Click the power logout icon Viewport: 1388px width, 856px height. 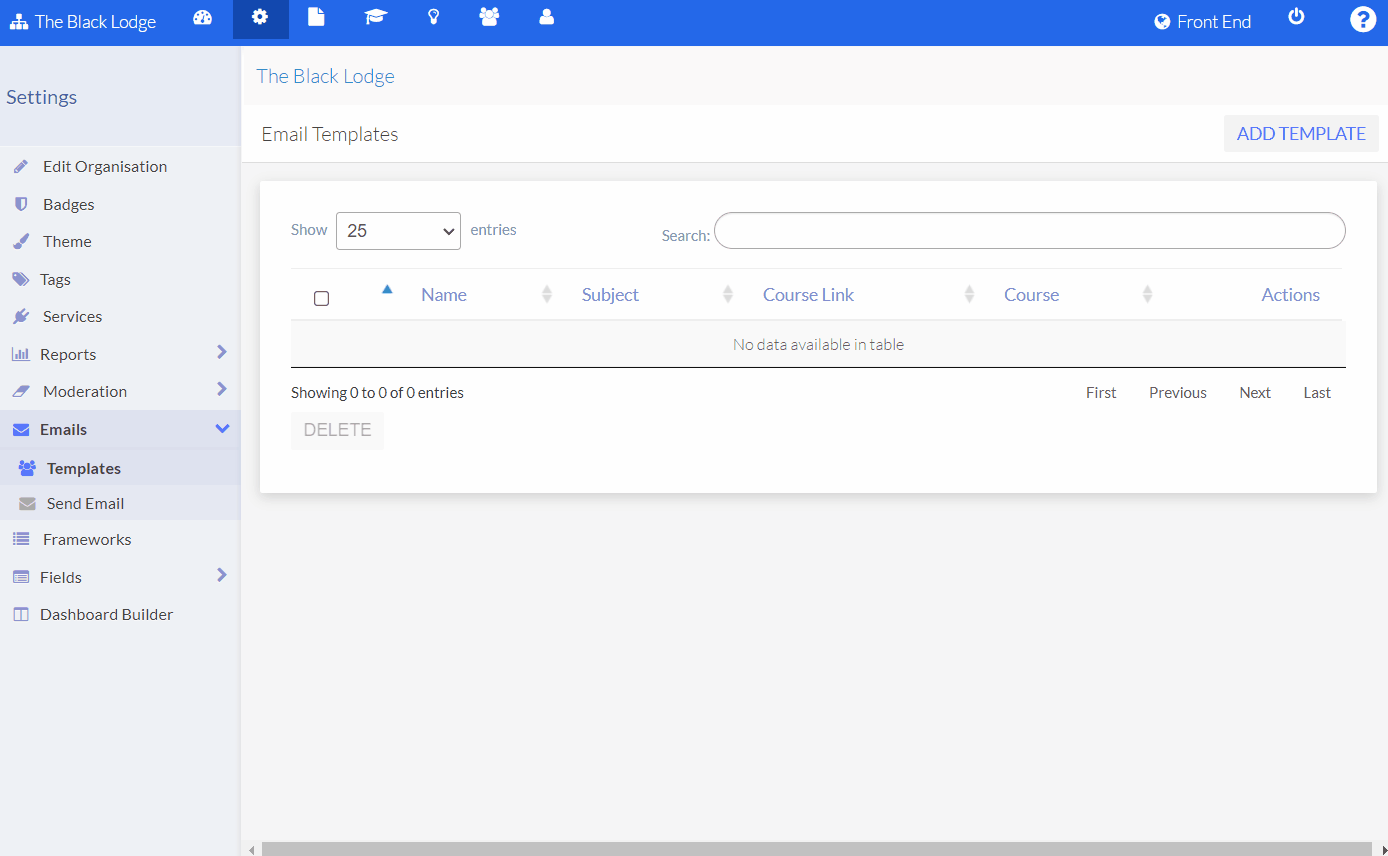tap(1296, 17)
